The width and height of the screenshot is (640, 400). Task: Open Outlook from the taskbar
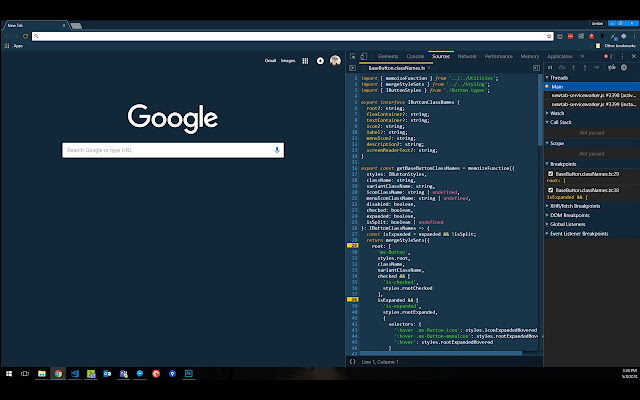pos(107,373)
